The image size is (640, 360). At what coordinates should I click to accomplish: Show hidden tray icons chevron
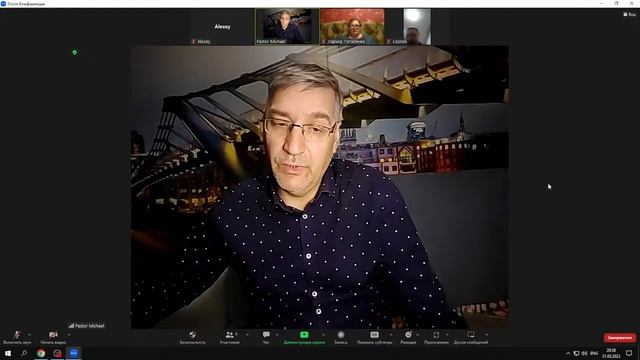point(568,353)
